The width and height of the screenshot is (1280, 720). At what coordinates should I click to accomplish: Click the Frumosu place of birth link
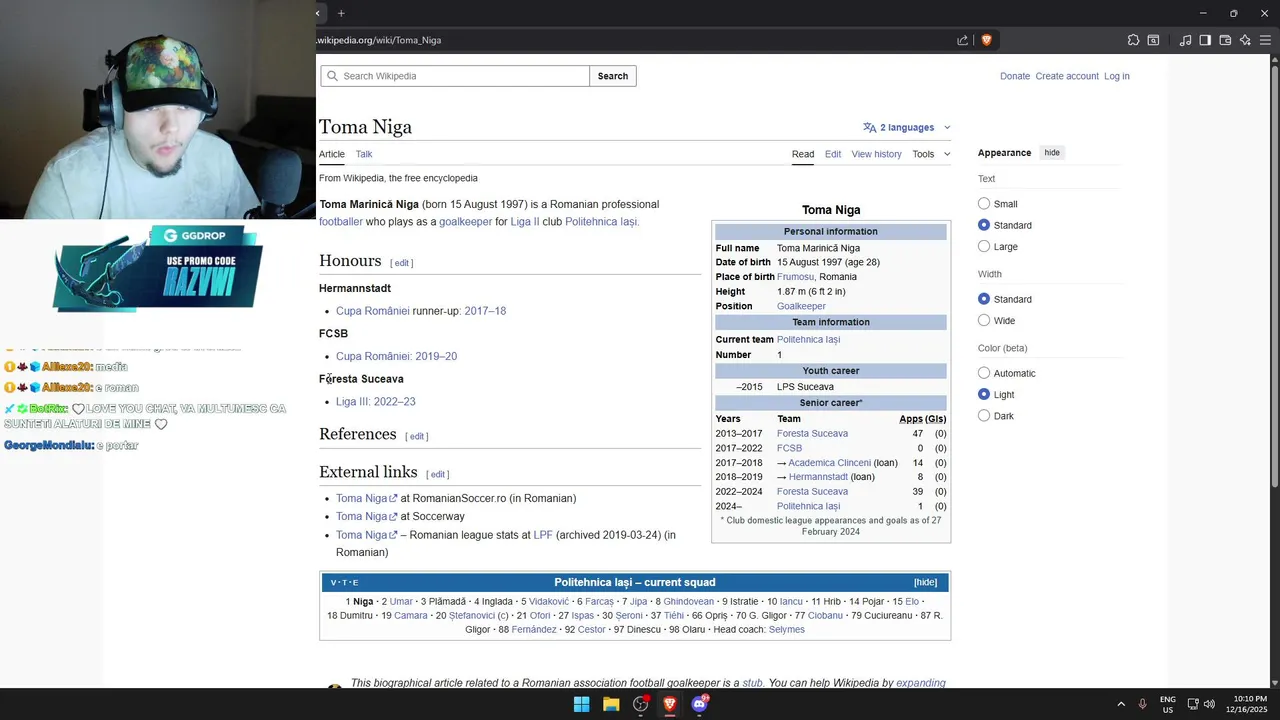click(x=795, y=277)
